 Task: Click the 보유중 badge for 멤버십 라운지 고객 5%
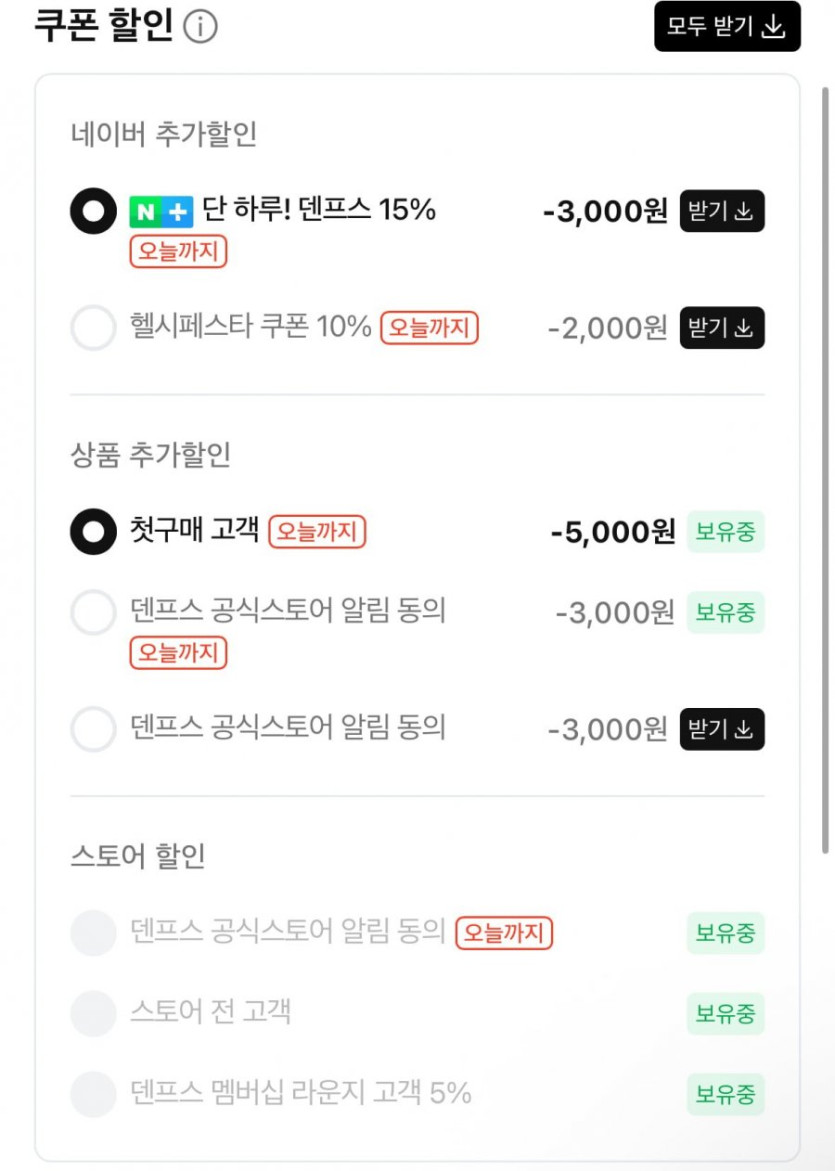[x=725, y=1093]
